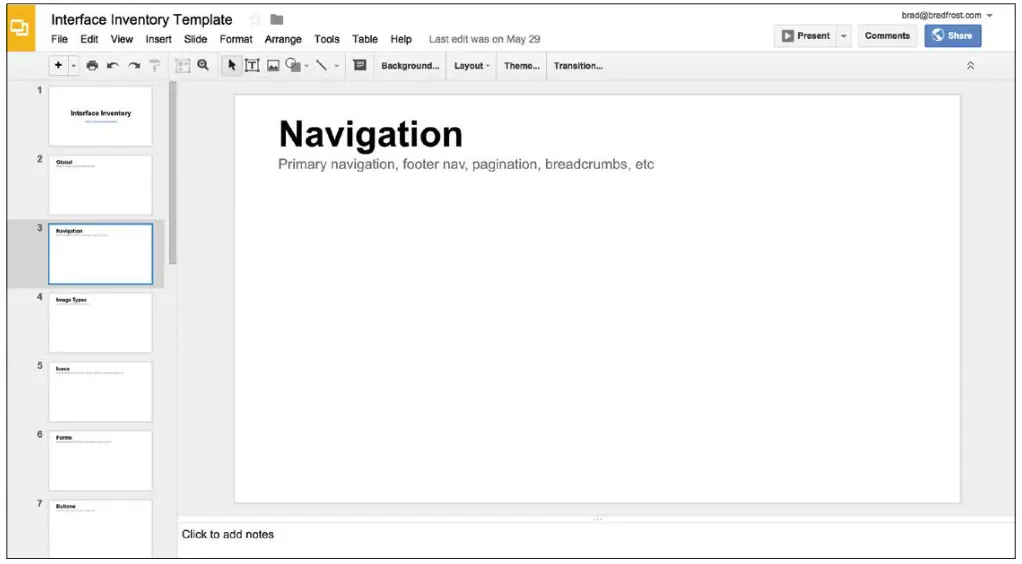Select slide 3 Navigation thumbnail
This screenshot has height=564, width=1022.
[x=100, y=254]
